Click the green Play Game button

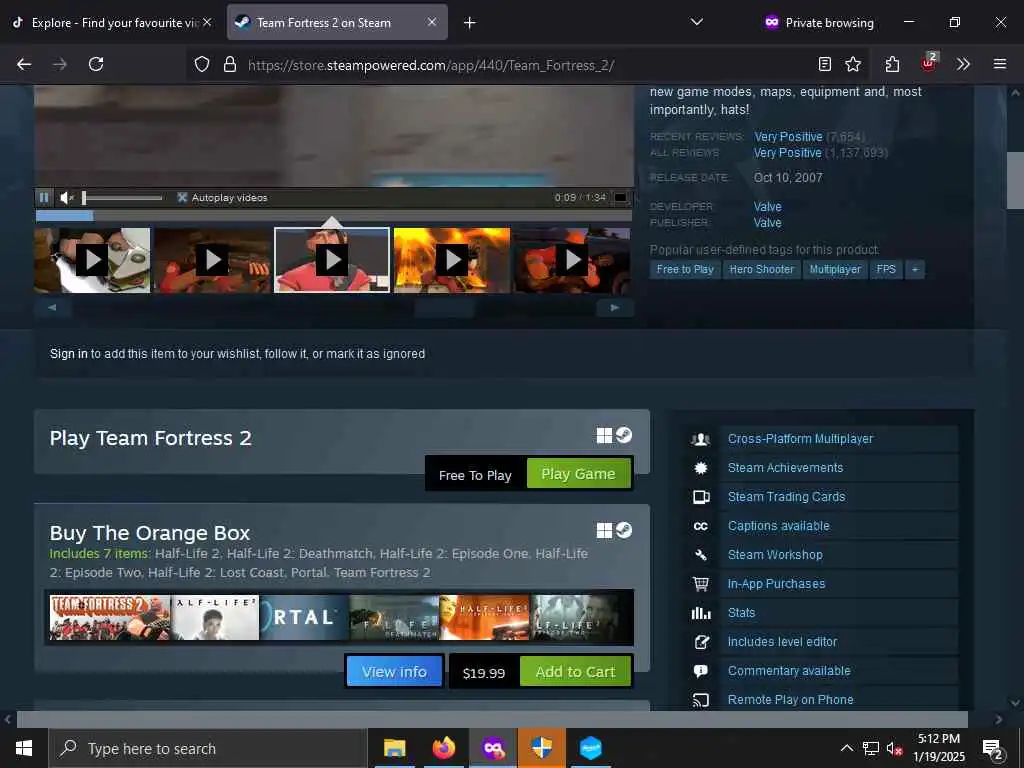(x=579, y=473)
